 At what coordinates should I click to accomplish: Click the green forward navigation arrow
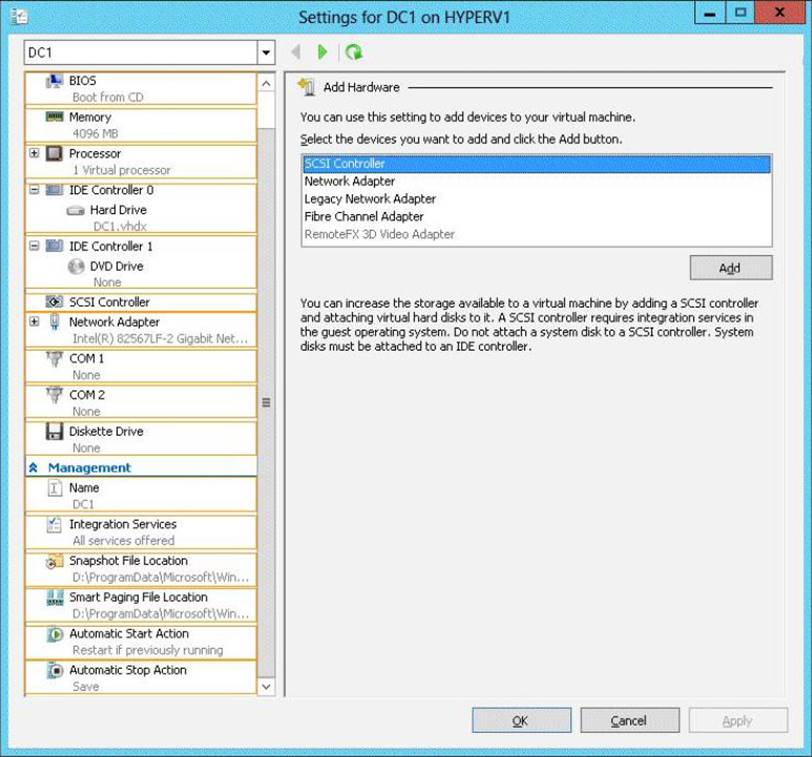(x=322, y=52)
